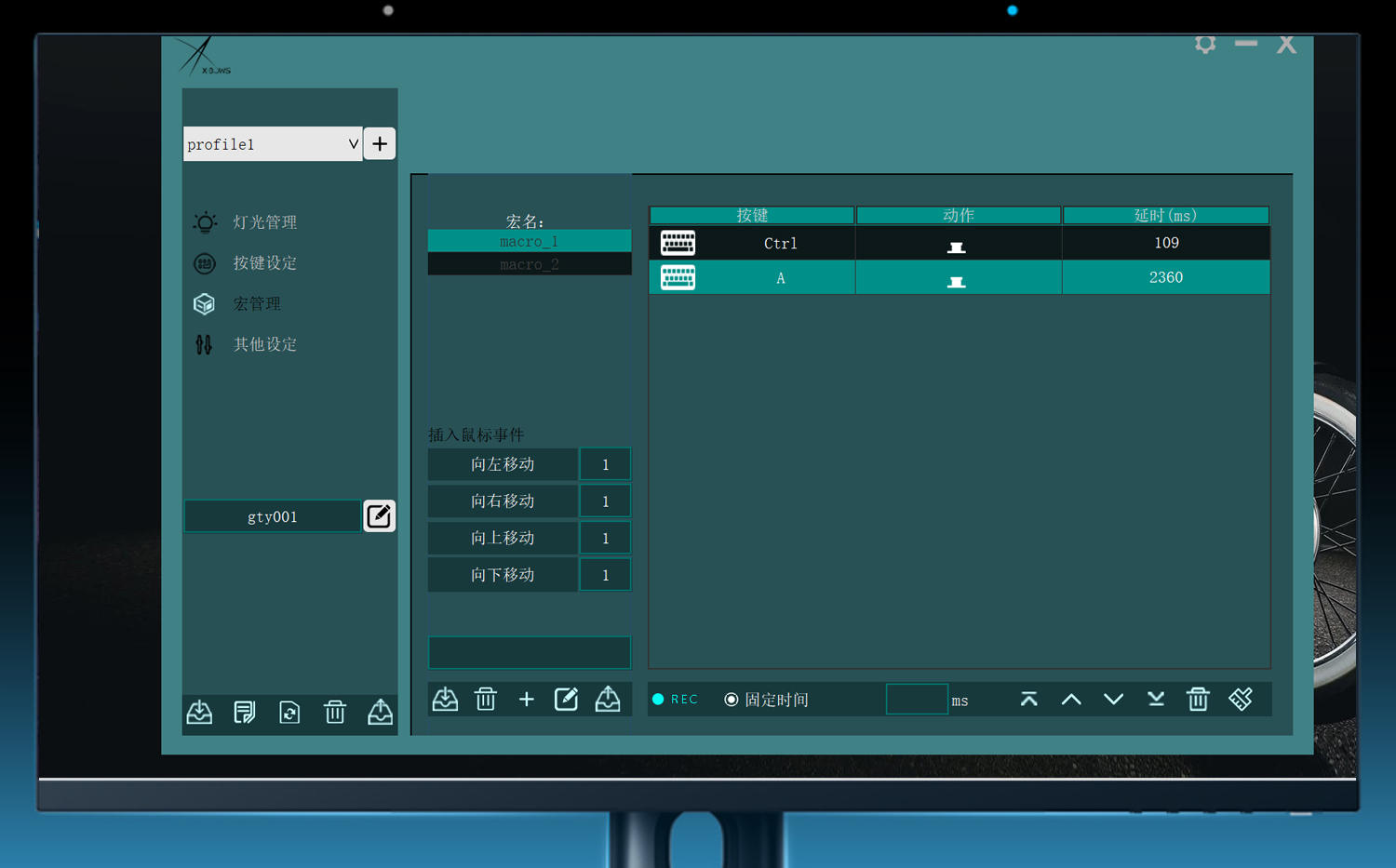The image size is (1396, 868).
Task: Add new macro with plus icon
Action: point(527,699)
